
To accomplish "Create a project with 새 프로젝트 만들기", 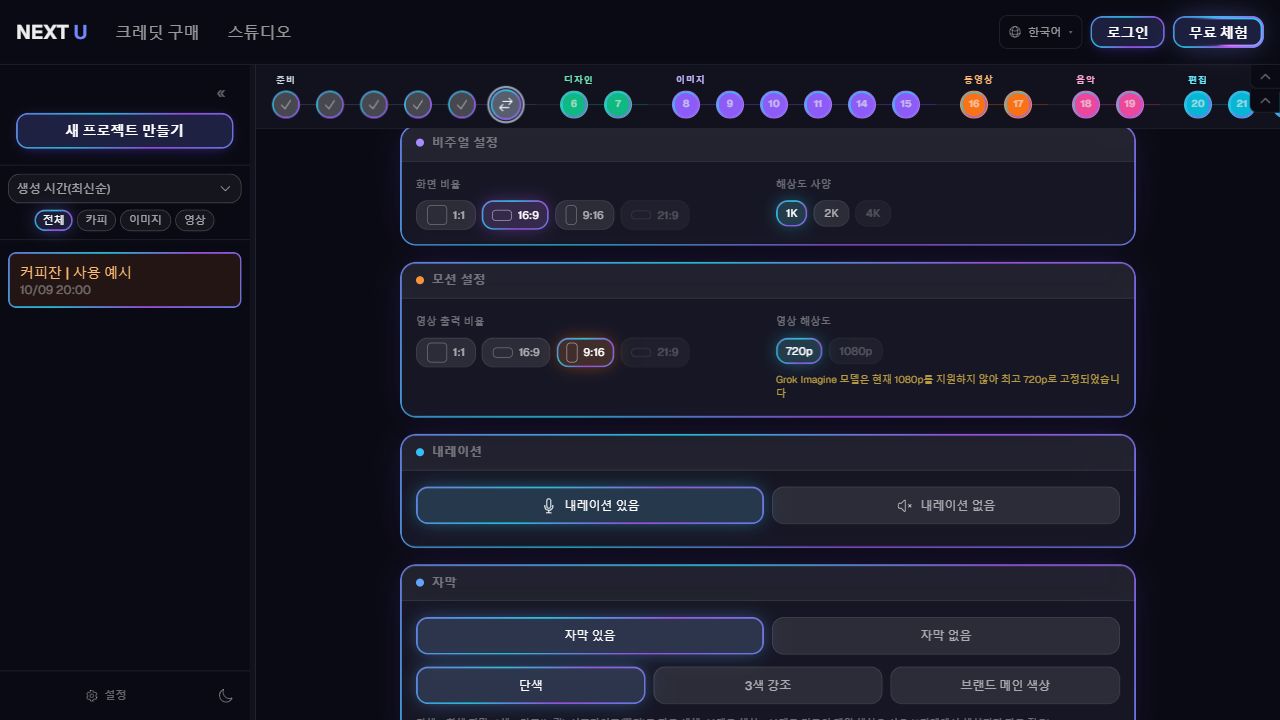I will 125,131.
